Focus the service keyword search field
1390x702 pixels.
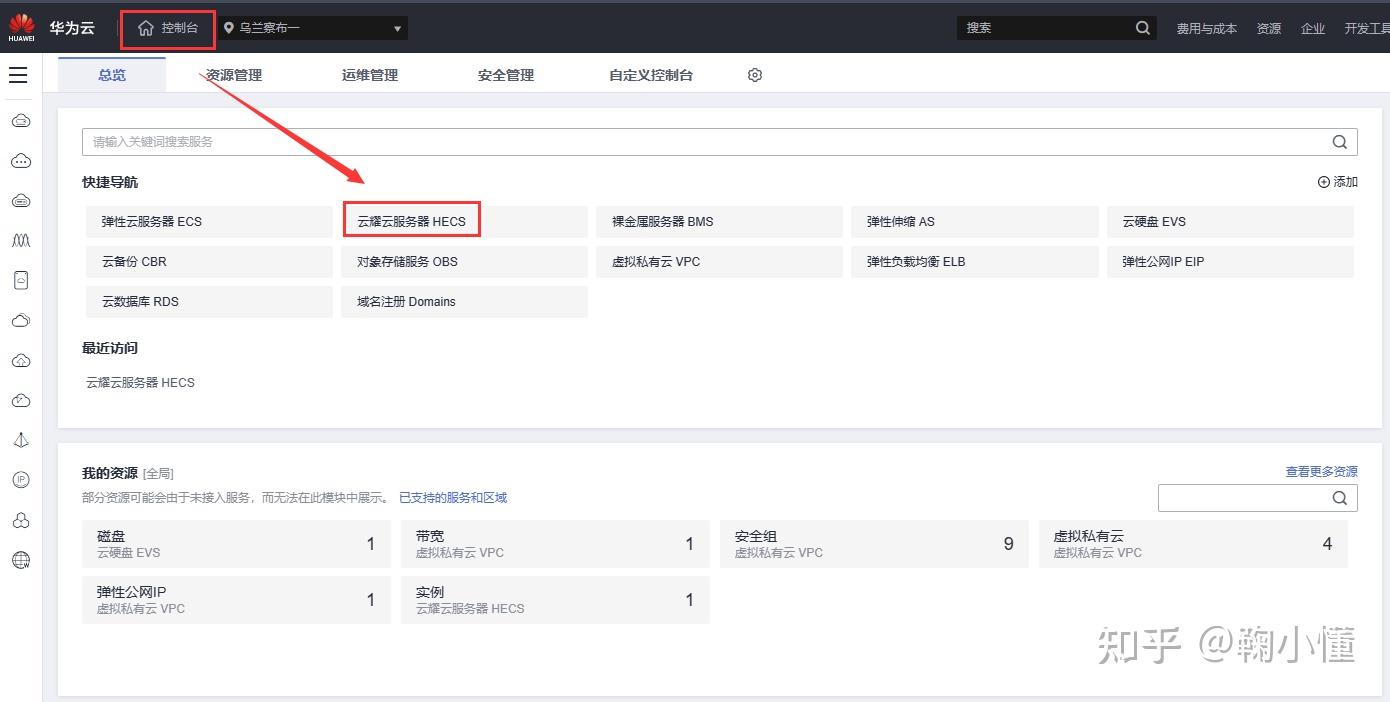pyautogui.click(x=720, y=142)
